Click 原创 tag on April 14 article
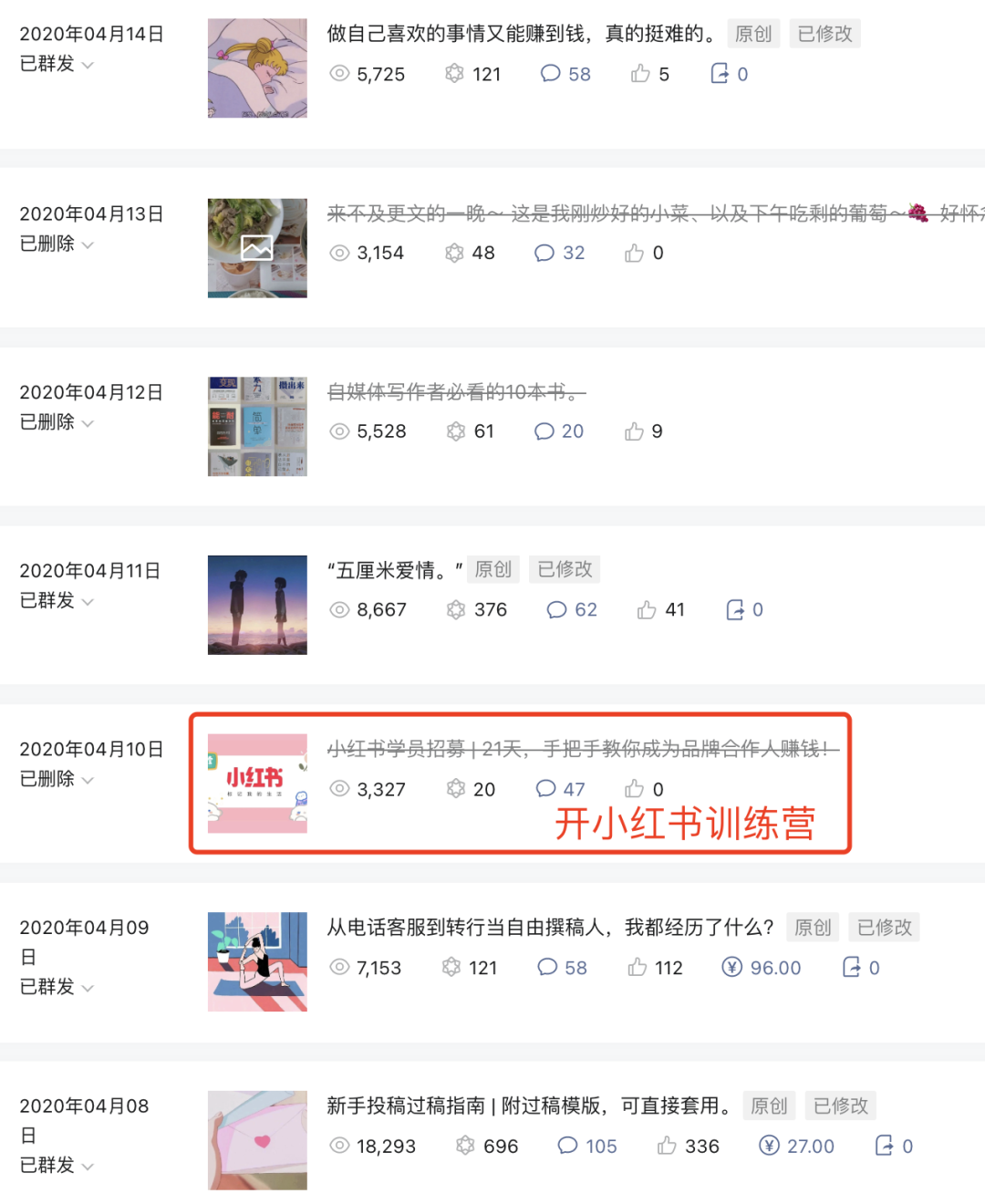The image size is (985, 1204). click(x=753, y=34)
